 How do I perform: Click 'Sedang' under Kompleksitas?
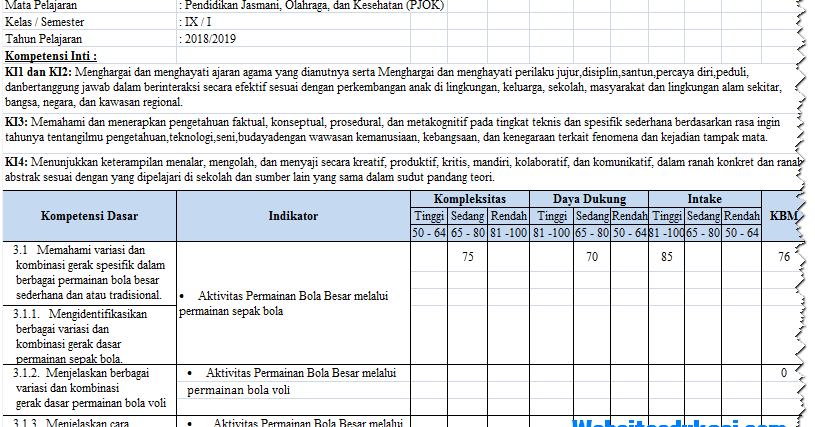pyautogui.click(x=467, y=216)
